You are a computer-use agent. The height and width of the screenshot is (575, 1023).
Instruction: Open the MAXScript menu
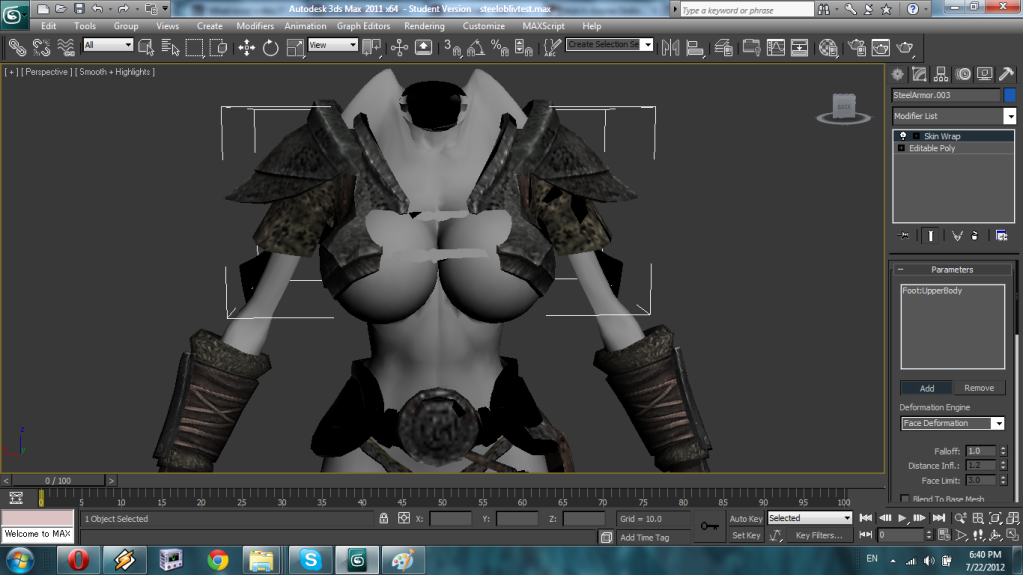pos(543,26)
